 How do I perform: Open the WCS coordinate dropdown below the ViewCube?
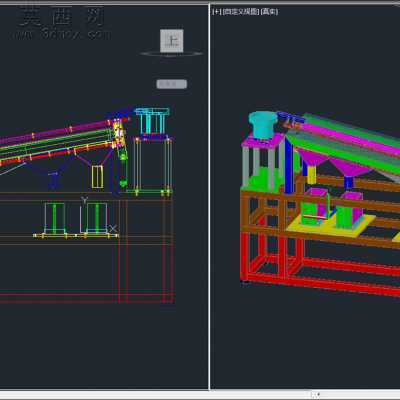pos(172,84)
